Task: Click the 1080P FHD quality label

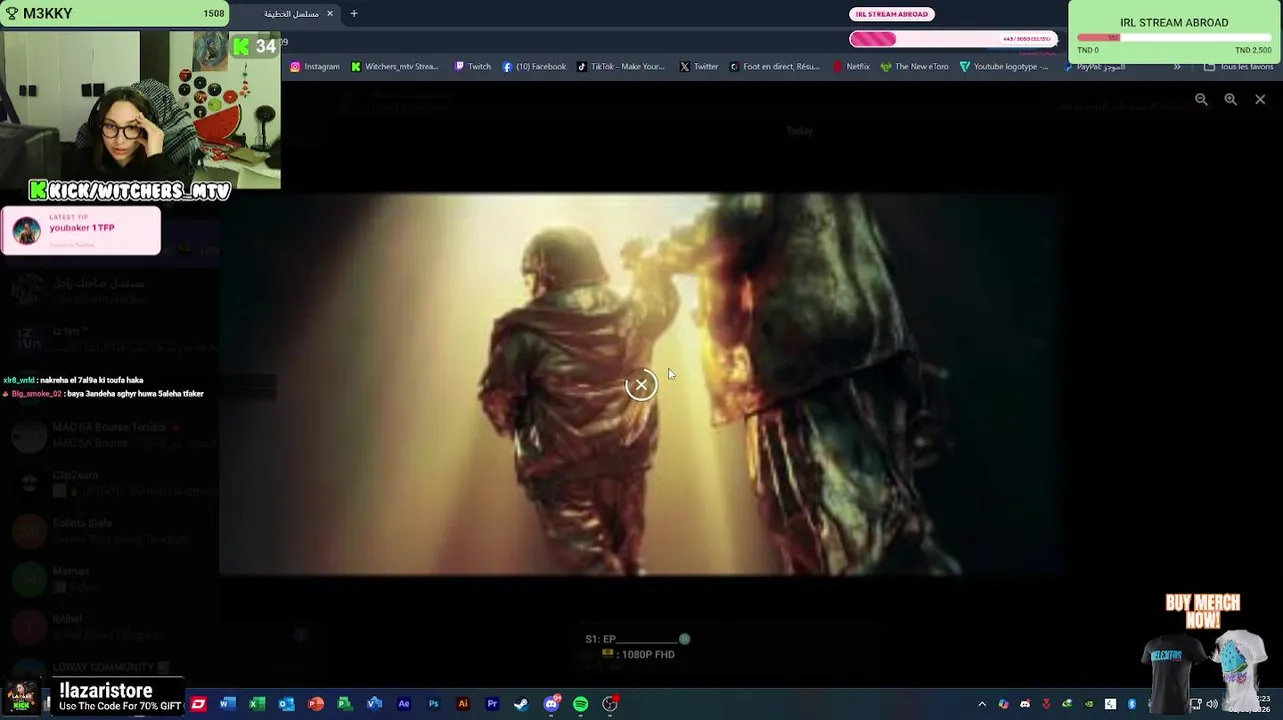Action: 648,655
